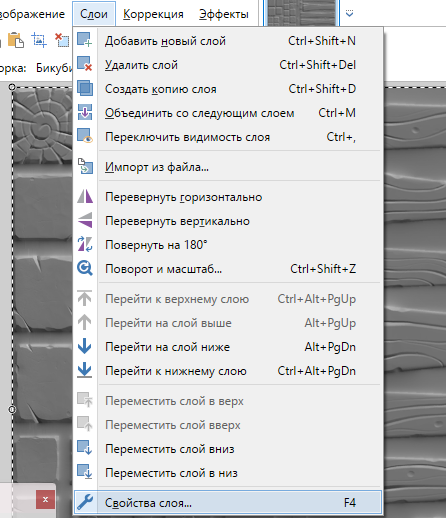Select Перейти к нижнему слою
Image resolution: width=446 pixels, height=518 pixels.
(x=228, y=371)
